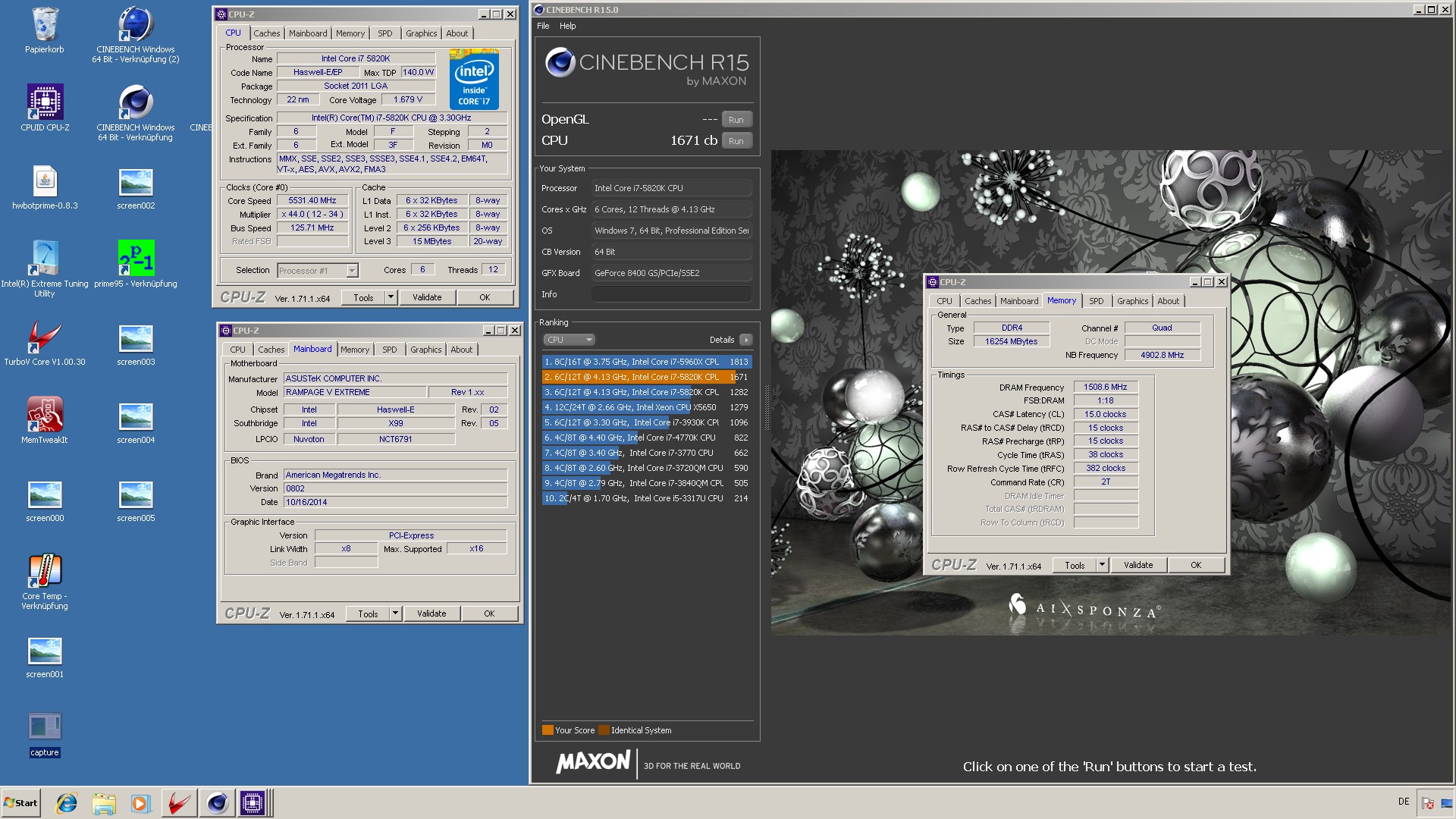Click the Details arrow in Ranking
1456x819 pixels.
coord(746,340)
